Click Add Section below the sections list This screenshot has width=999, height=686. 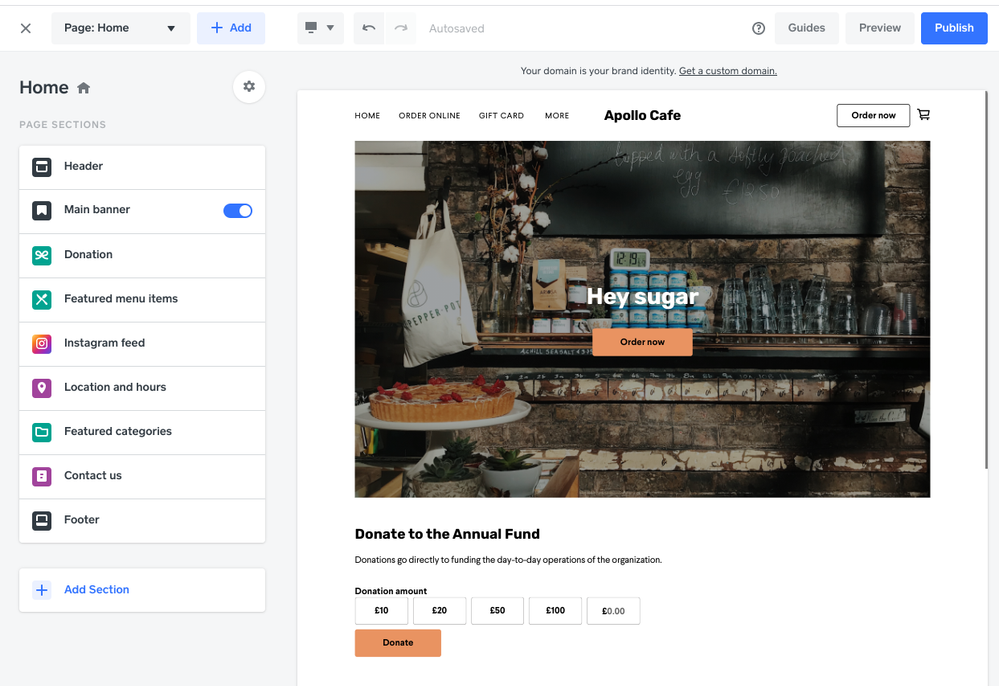pos(96,590)
